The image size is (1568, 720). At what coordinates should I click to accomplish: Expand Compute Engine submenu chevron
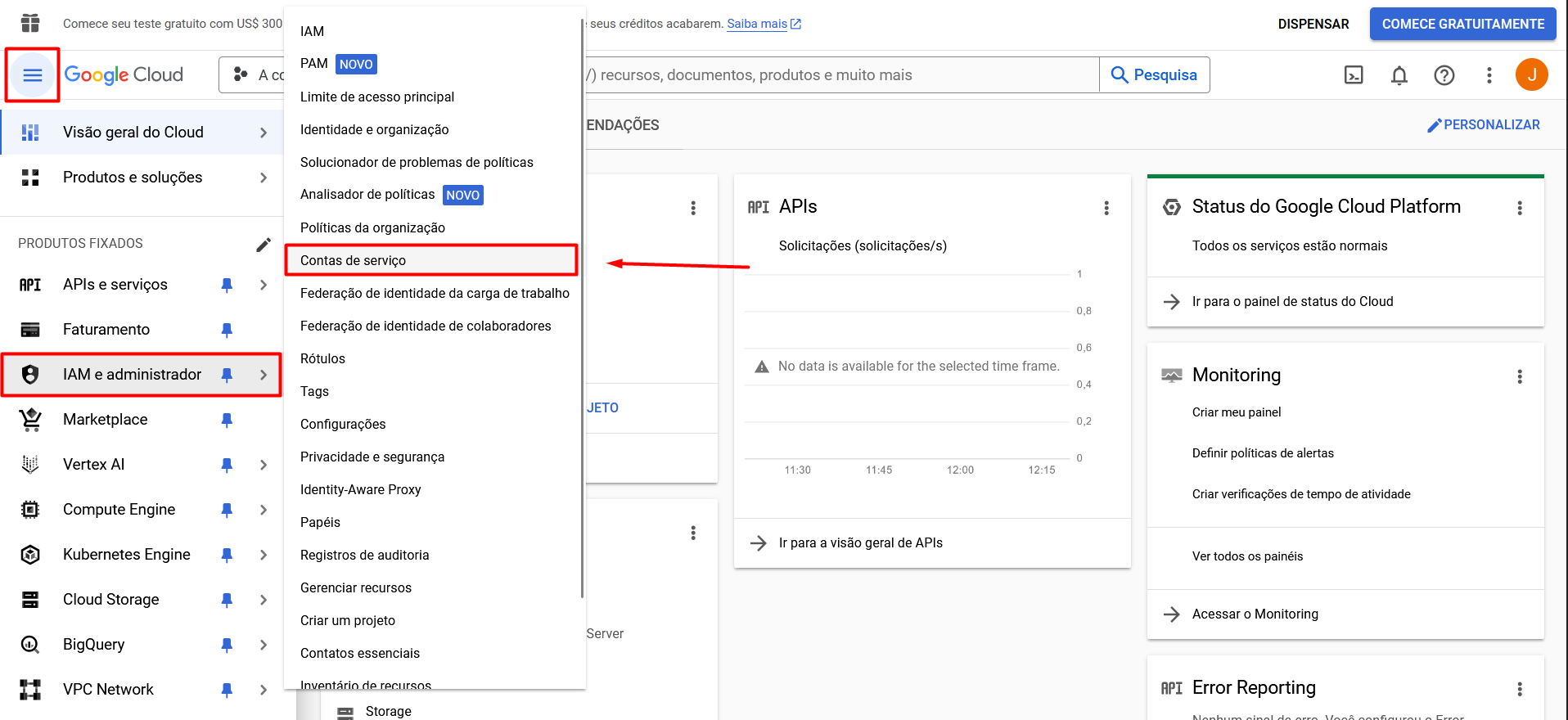point(263,510)
